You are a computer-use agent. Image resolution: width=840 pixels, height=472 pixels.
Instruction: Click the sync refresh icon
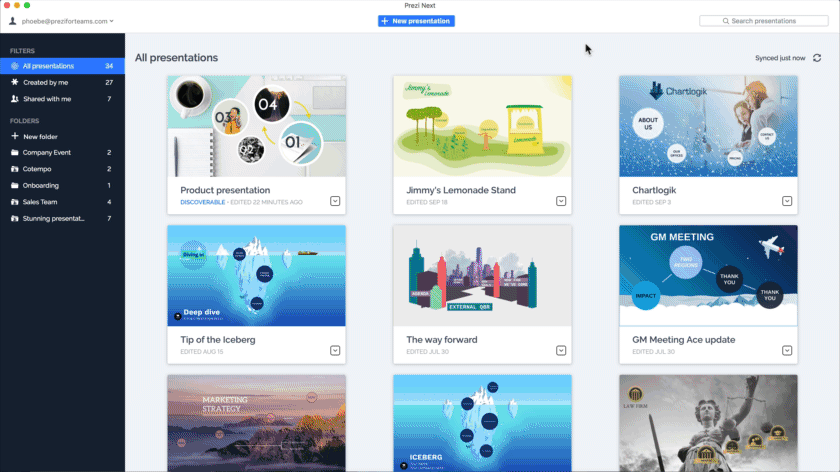[817, 58]
